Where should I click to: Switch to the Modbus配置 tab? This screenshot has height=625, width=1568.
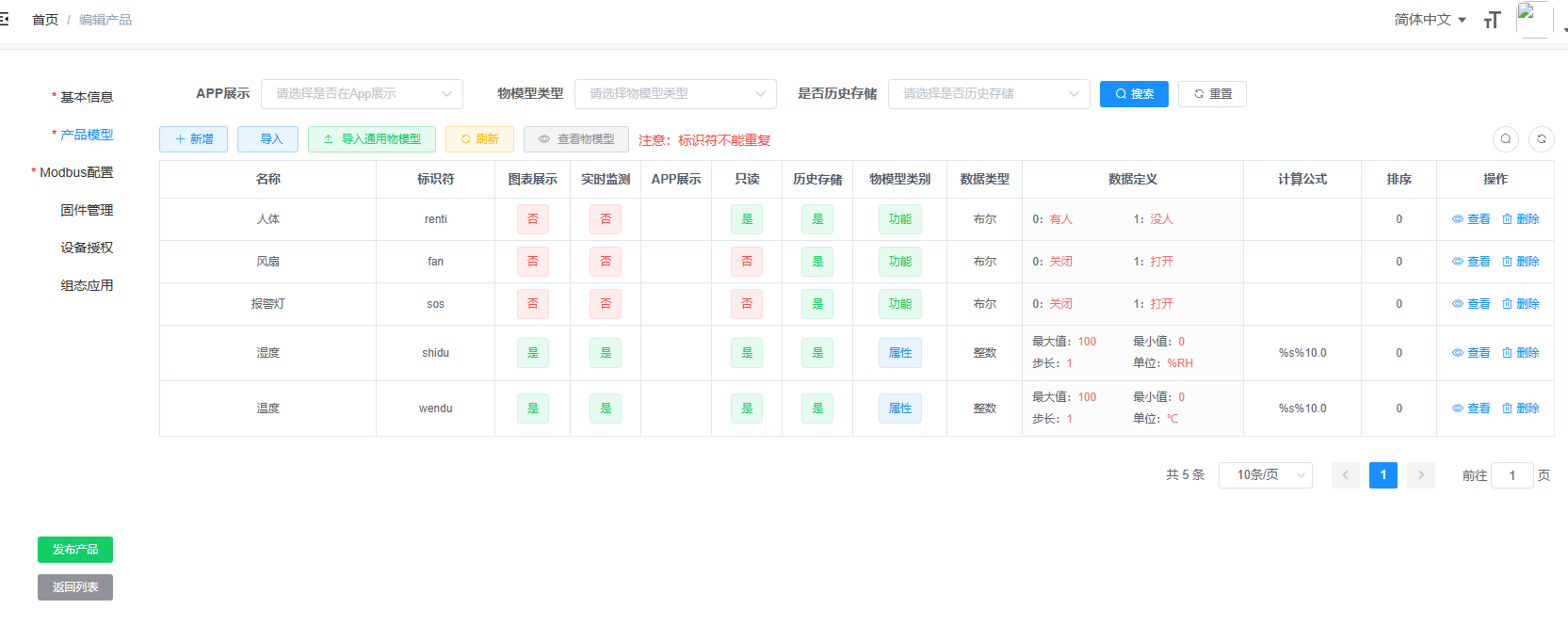click(76, 172)
